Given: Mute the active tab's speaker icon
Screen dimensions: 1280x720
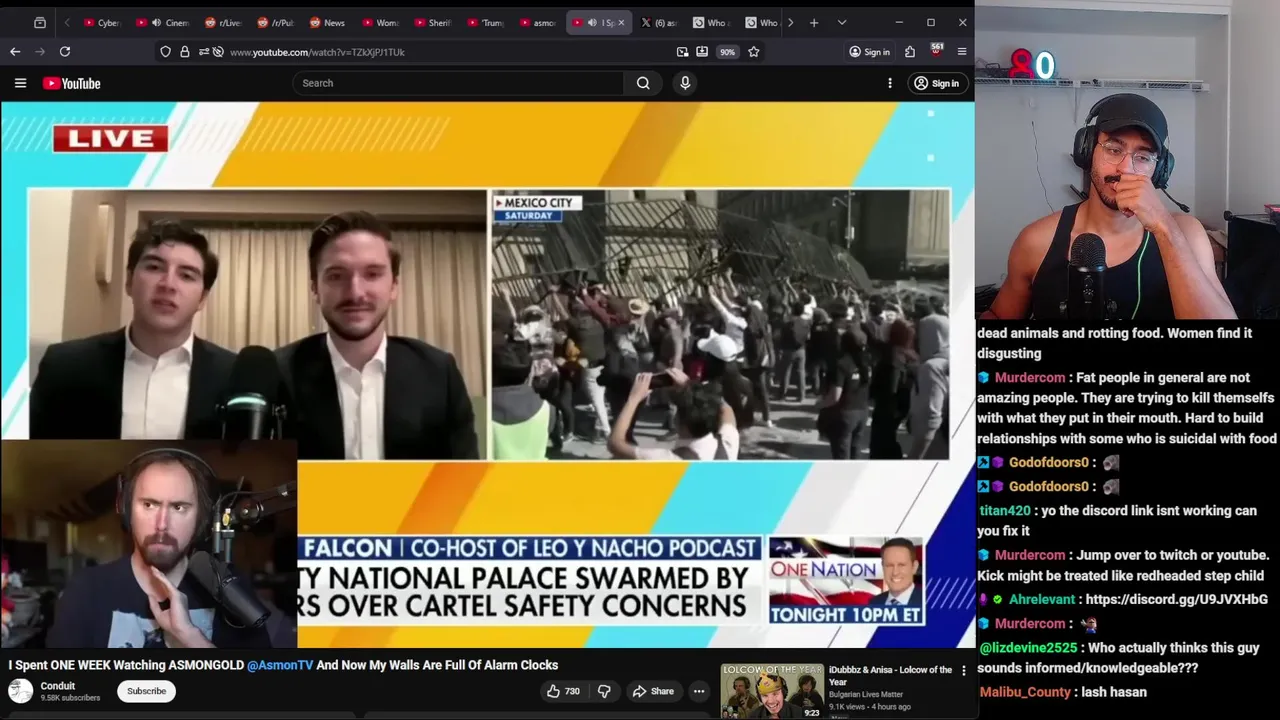Looking at the screenshot, I should [x=592, y=22].
